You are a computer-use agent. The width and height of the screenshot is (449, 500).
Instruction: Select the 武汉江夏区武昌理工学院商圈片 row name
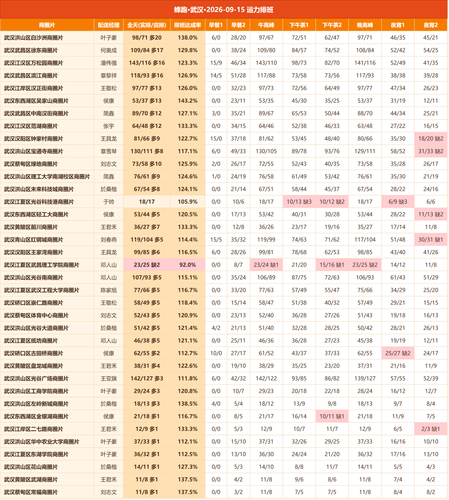point(41,265)
